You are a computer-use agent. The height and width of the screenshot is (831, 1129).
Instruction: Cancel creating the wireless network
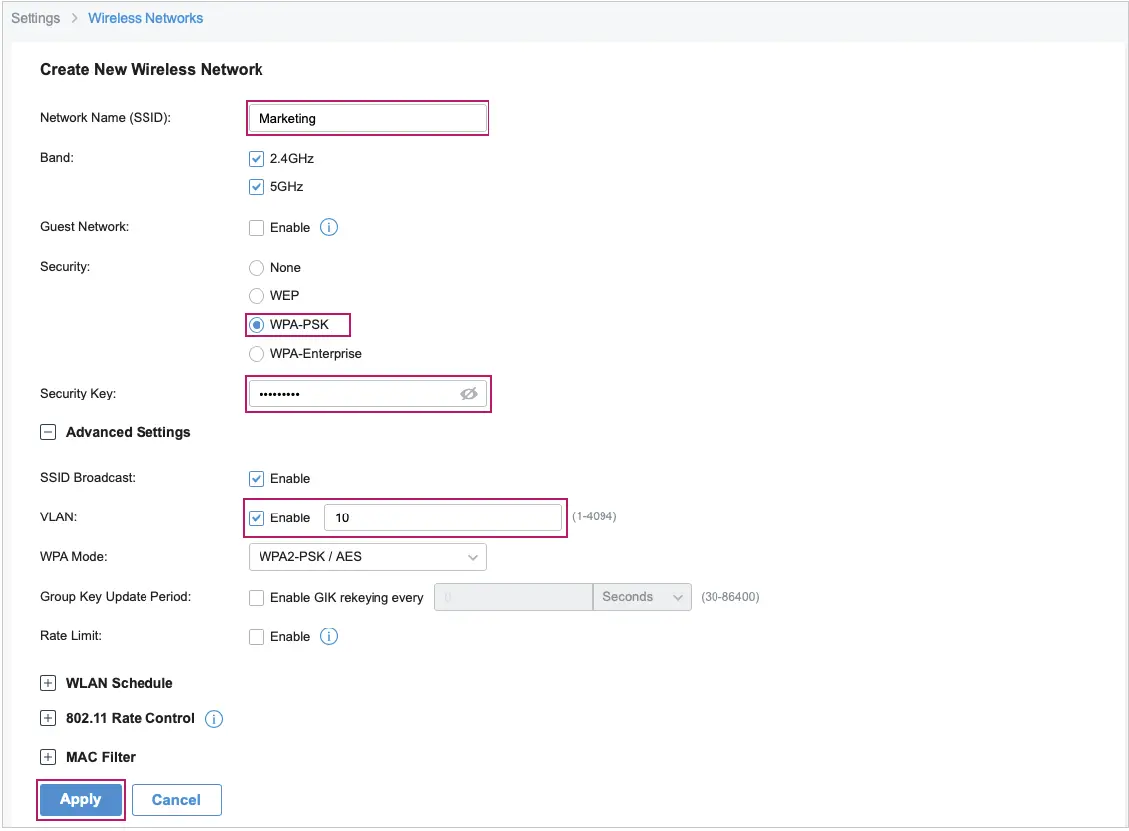coord(177,799)
